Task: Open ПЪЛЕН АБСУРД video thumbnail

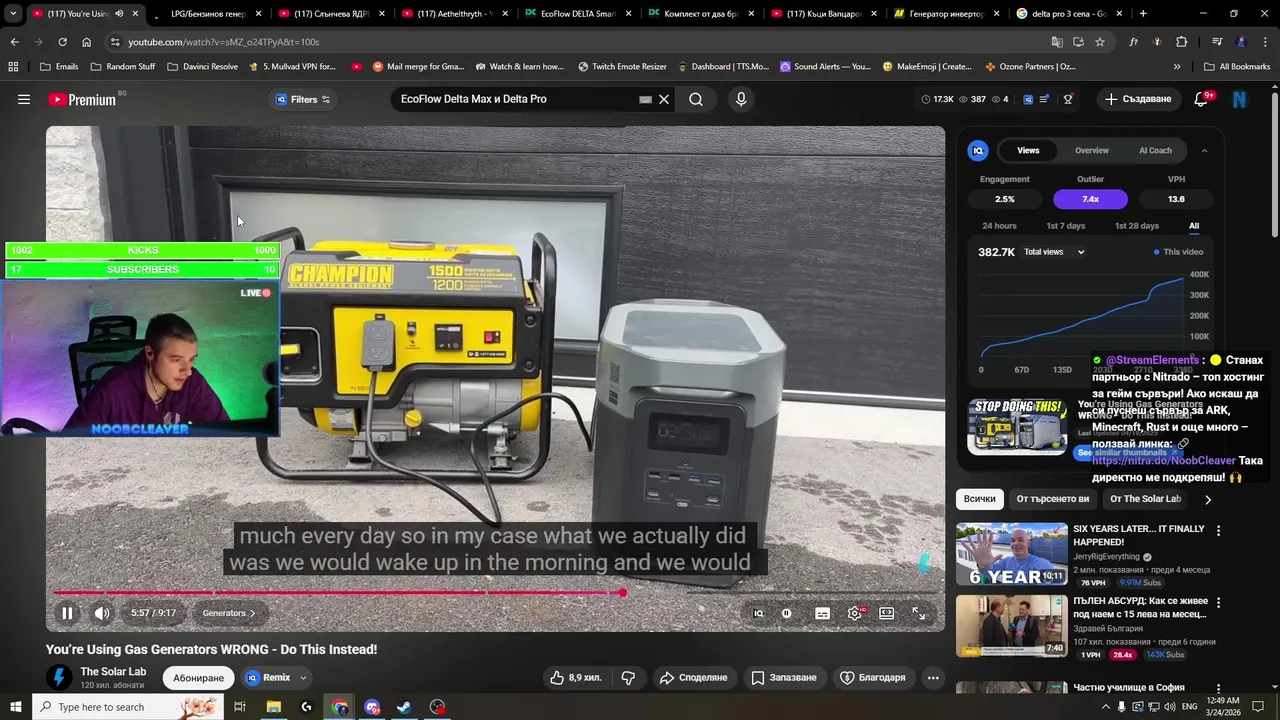Action: click(1011, 626)
